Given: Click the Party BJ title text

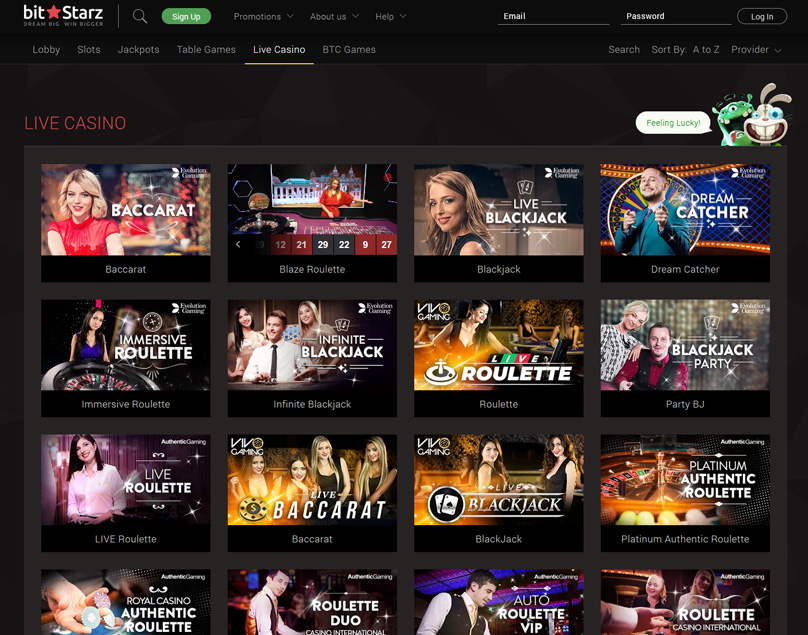Looking at the screenshot, I should (x=685, y=404).
